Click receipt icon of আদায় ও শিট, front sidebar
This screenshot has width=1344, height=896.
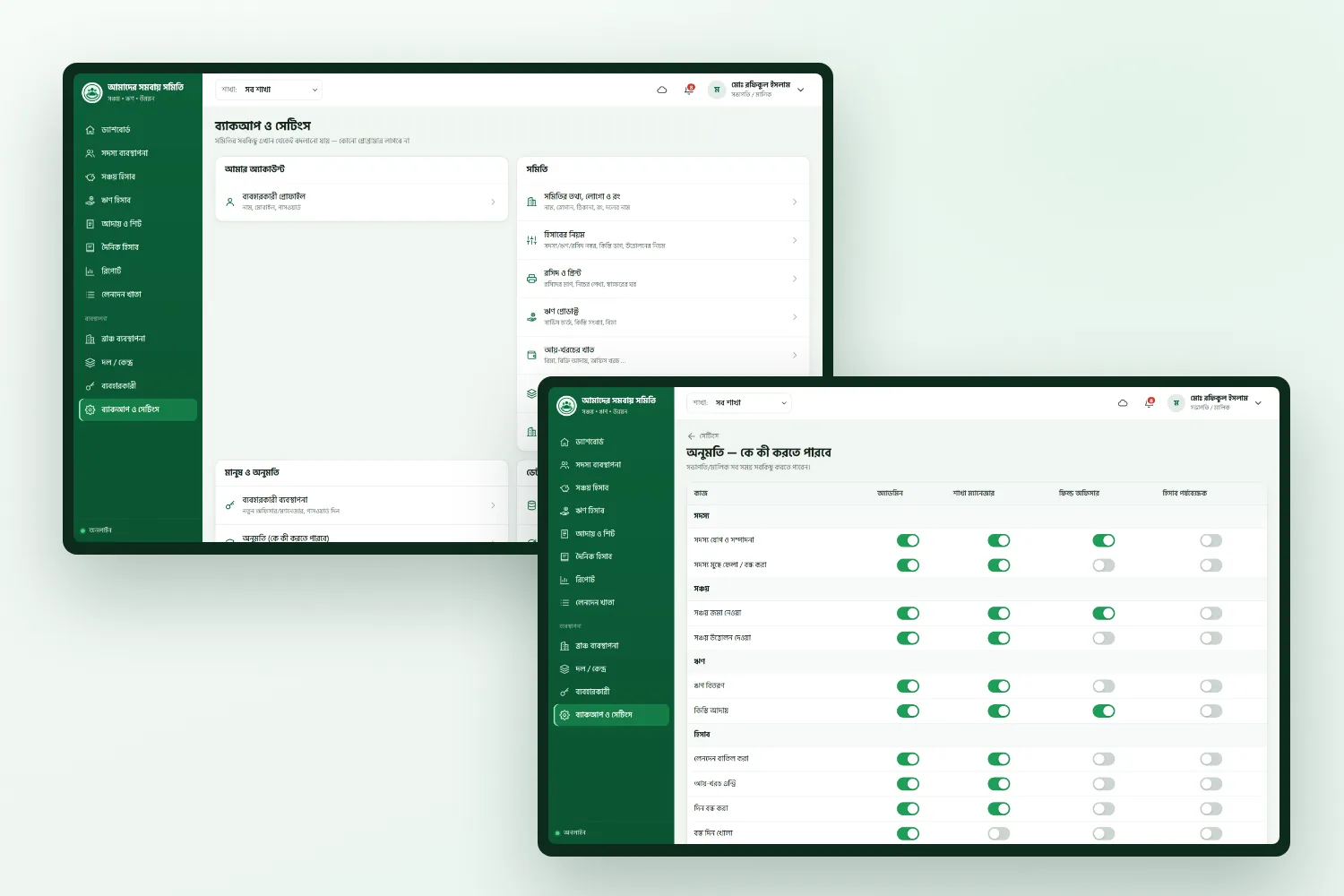point(564,534)
